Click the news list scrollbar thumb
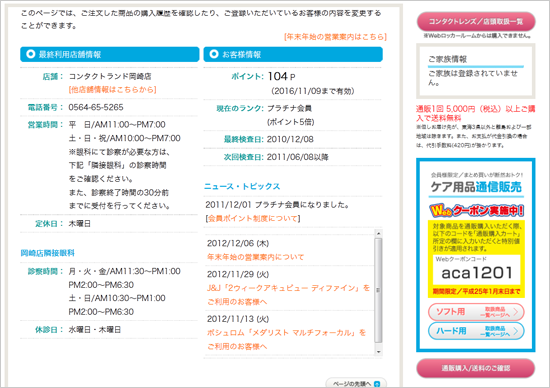 [378, 290]
